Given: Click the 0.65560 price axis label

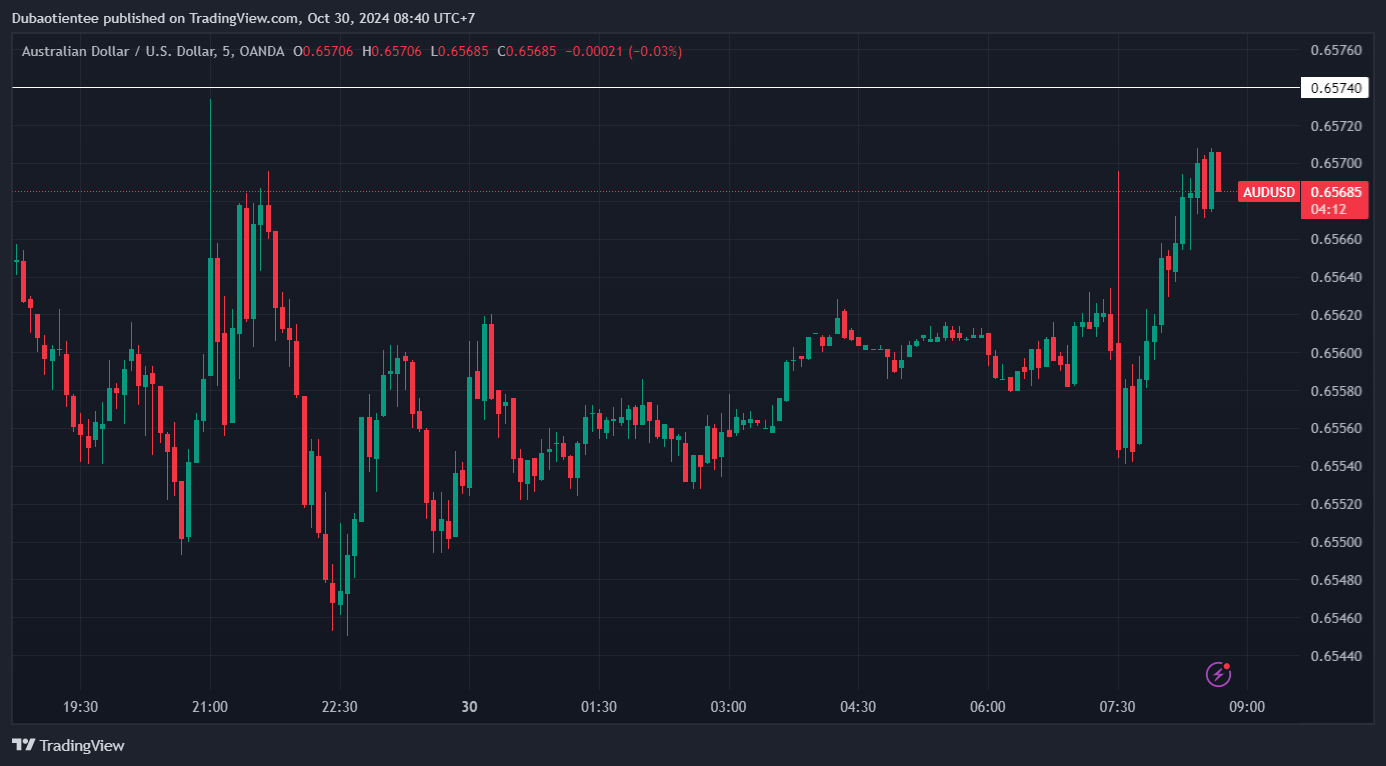Looking at the screenshot, I should [1335, 428].
